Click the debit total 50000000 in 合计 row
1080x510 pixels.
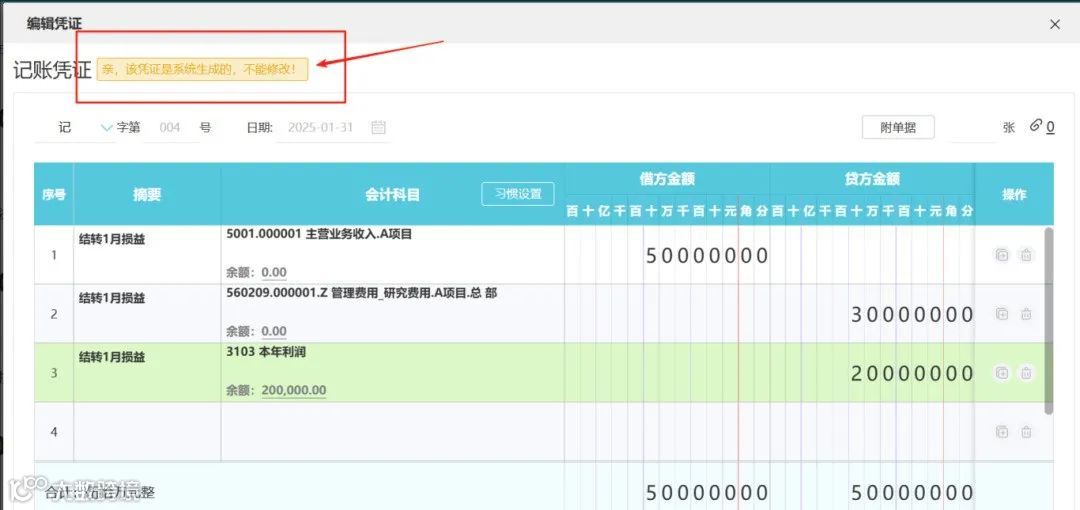pos(707,493)
